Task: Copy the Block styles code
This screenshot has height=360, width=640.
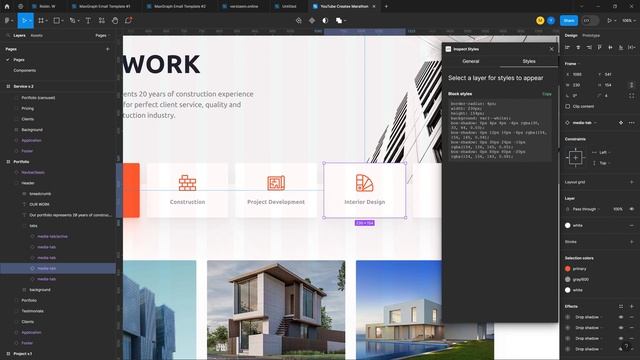Action: [x=547, y=94]
